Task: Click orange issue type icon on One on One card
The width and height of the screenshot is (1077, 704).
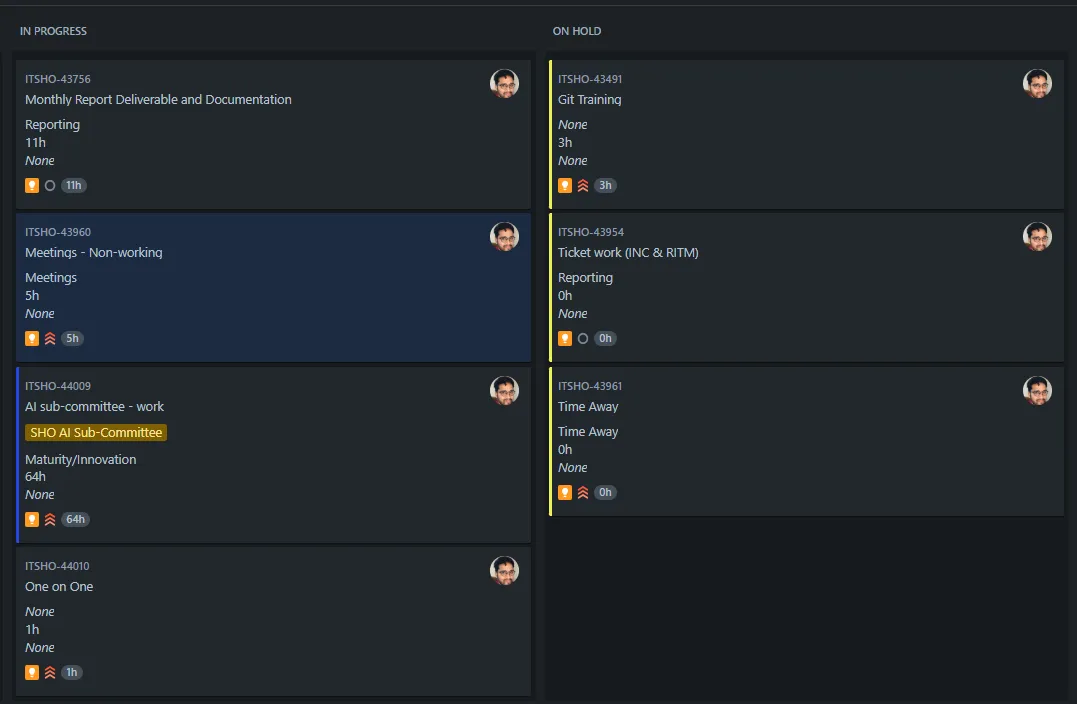Action: pyautogui.click(x=32, y=672)
